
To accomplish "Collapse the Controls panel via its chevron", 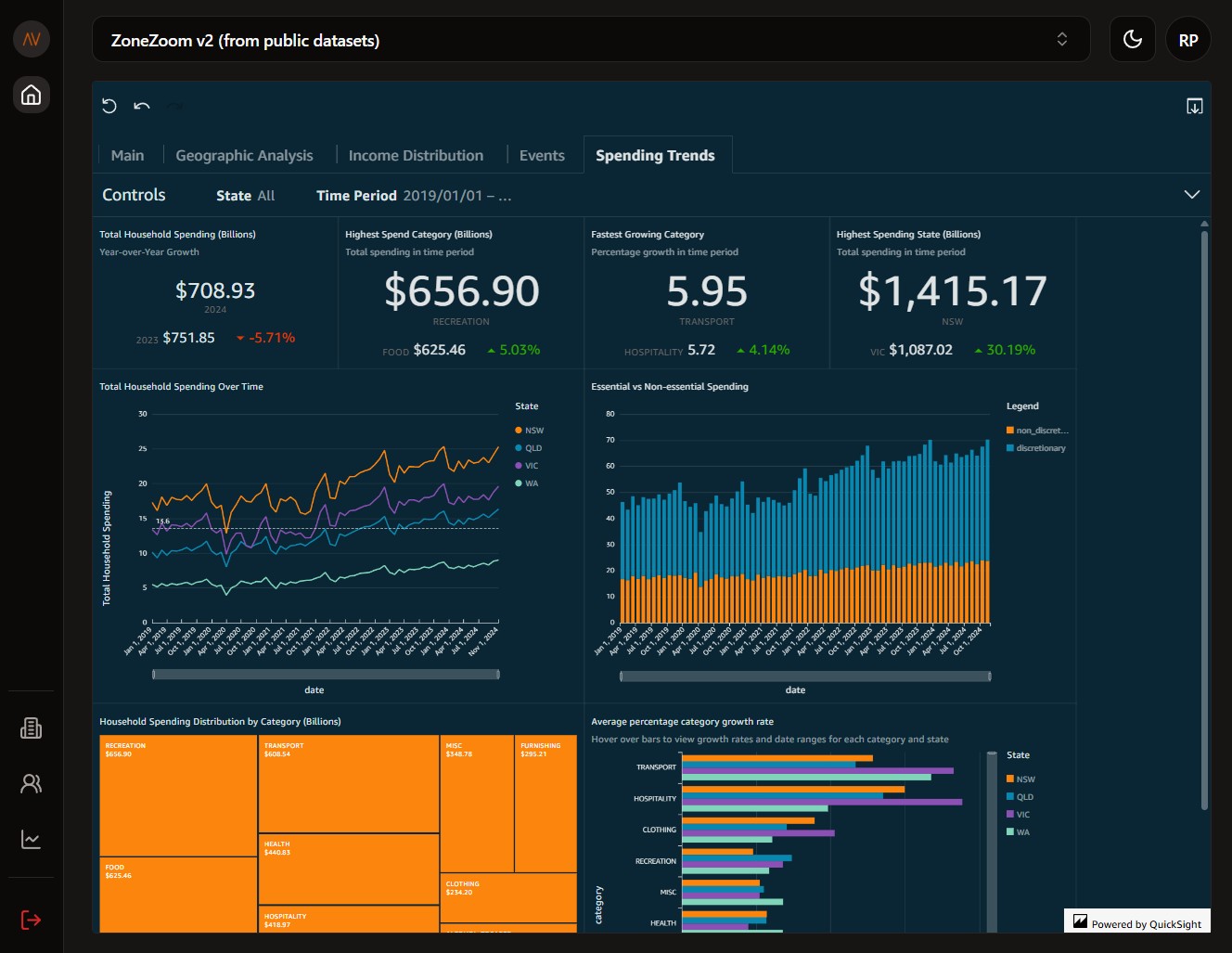I will tap(1192, 195).
